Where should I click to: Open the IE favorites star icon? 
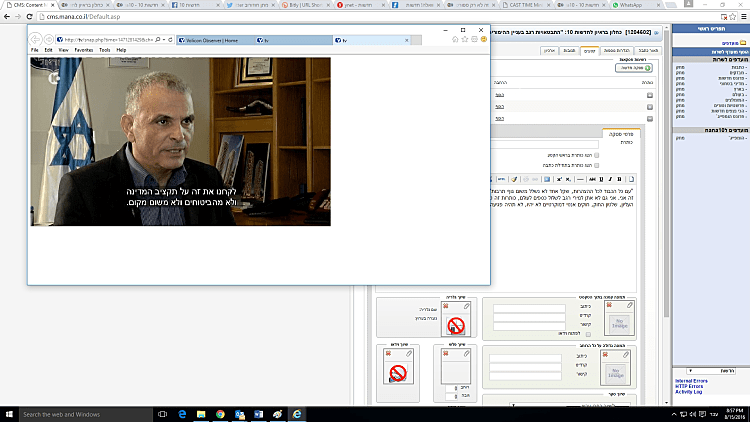[x=466, y=40]
